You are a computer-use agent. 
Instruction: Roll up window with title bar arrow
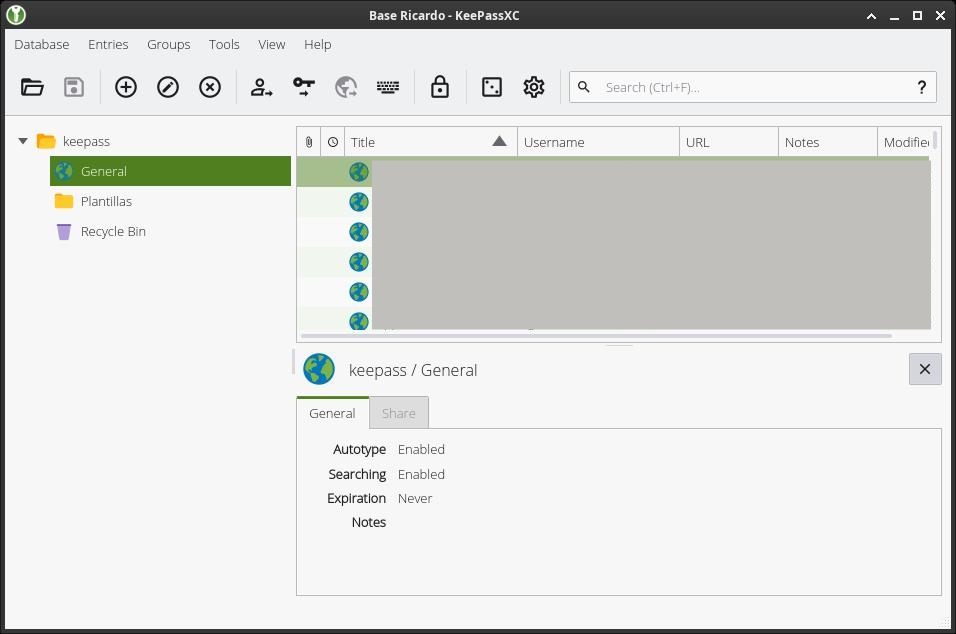tap(871, 16)
